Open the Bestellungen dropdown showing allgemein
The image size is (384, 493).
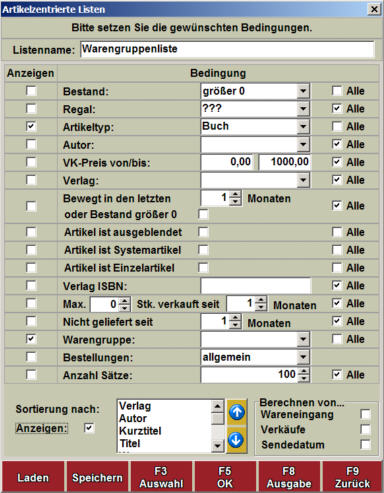(303, 357)
